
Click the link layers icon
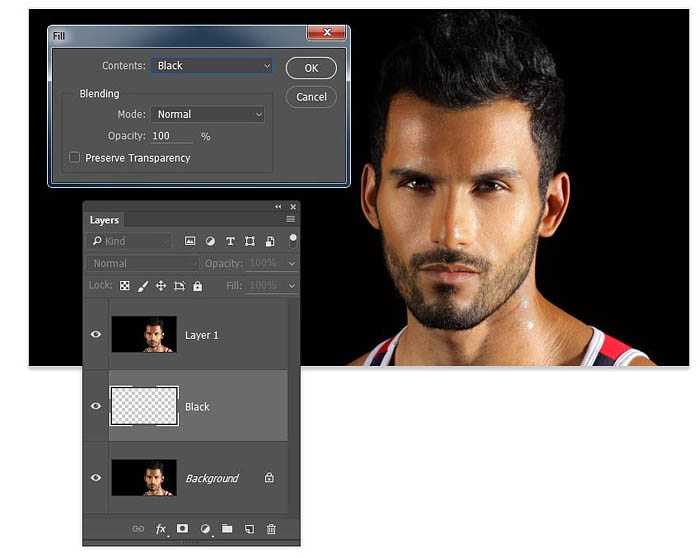click(138, 529)
